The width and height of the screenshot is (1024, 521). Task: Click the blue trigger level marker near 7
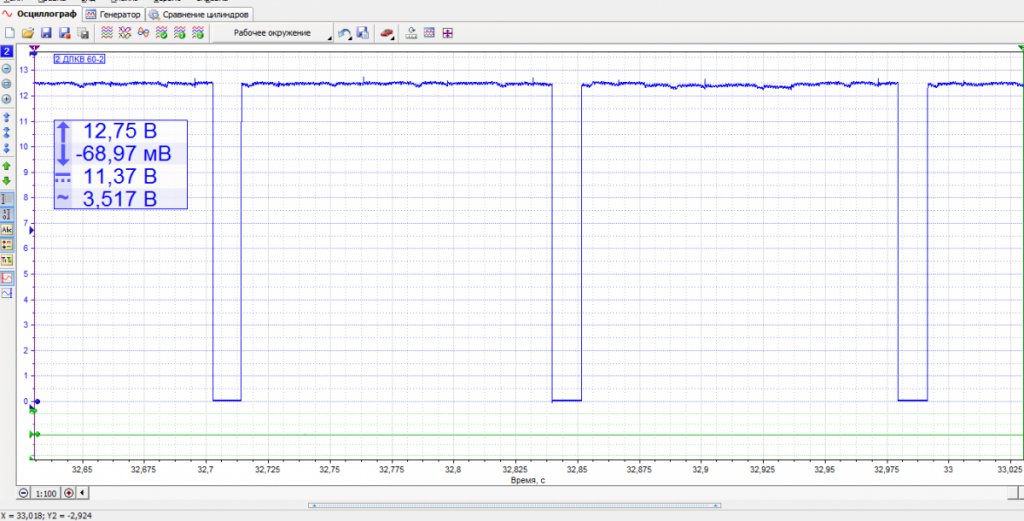point(31,230)
